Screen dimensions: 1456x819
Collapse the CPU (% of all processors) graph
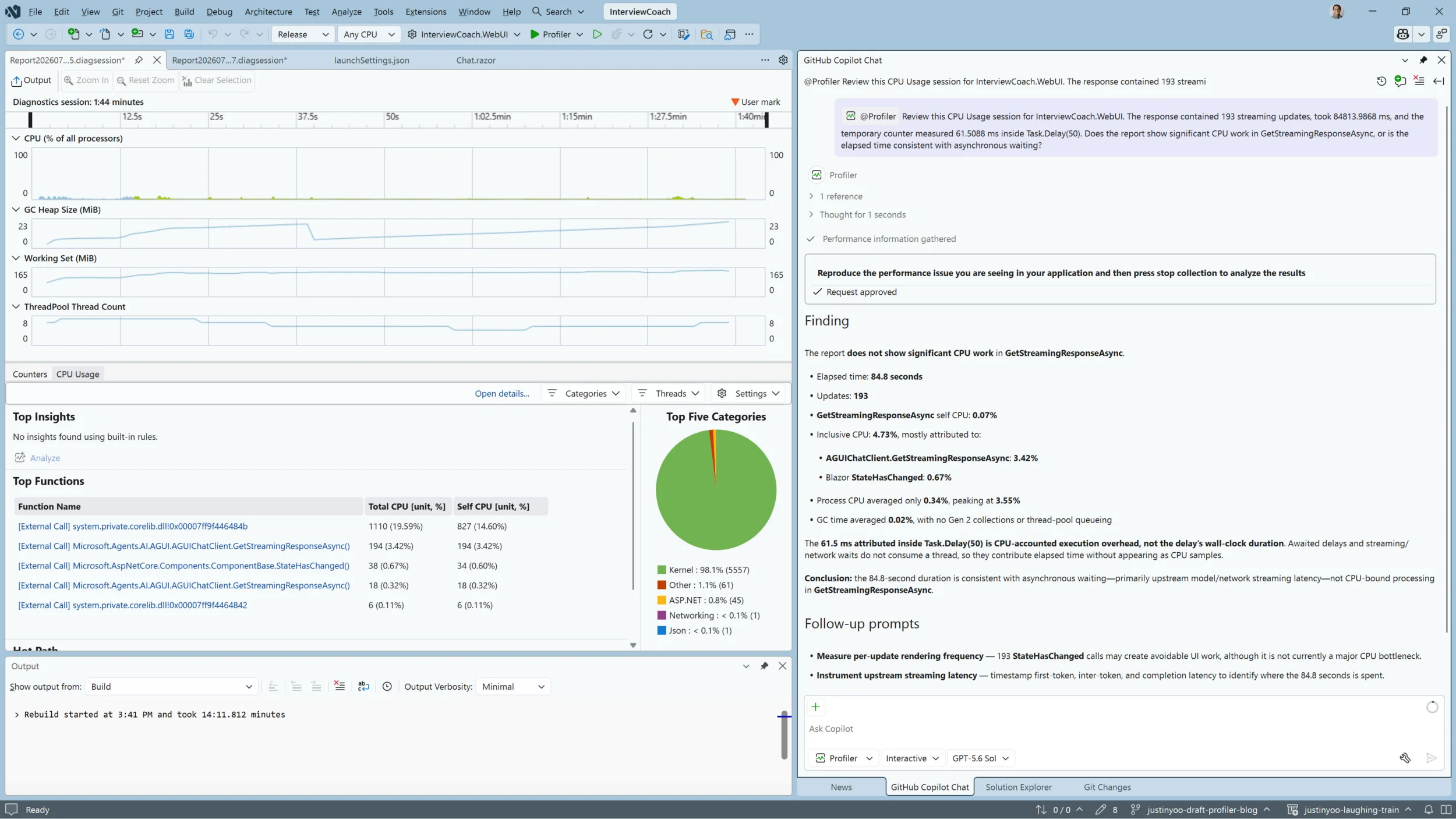coord(16,138)
